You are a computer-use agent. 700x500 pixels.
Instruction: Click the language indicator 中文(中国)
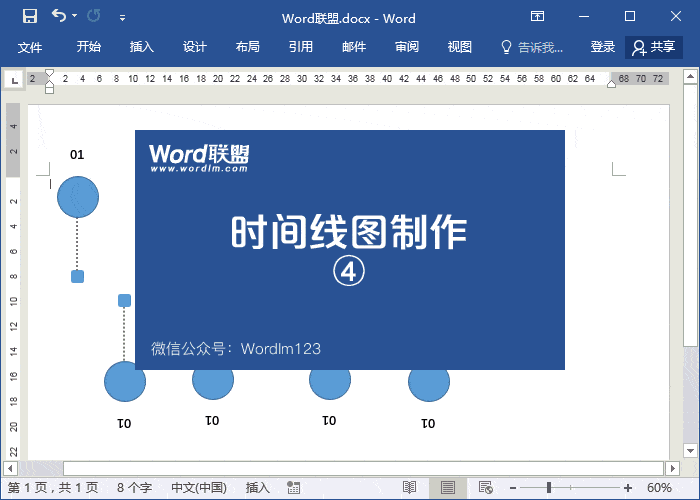click(199, 488)
